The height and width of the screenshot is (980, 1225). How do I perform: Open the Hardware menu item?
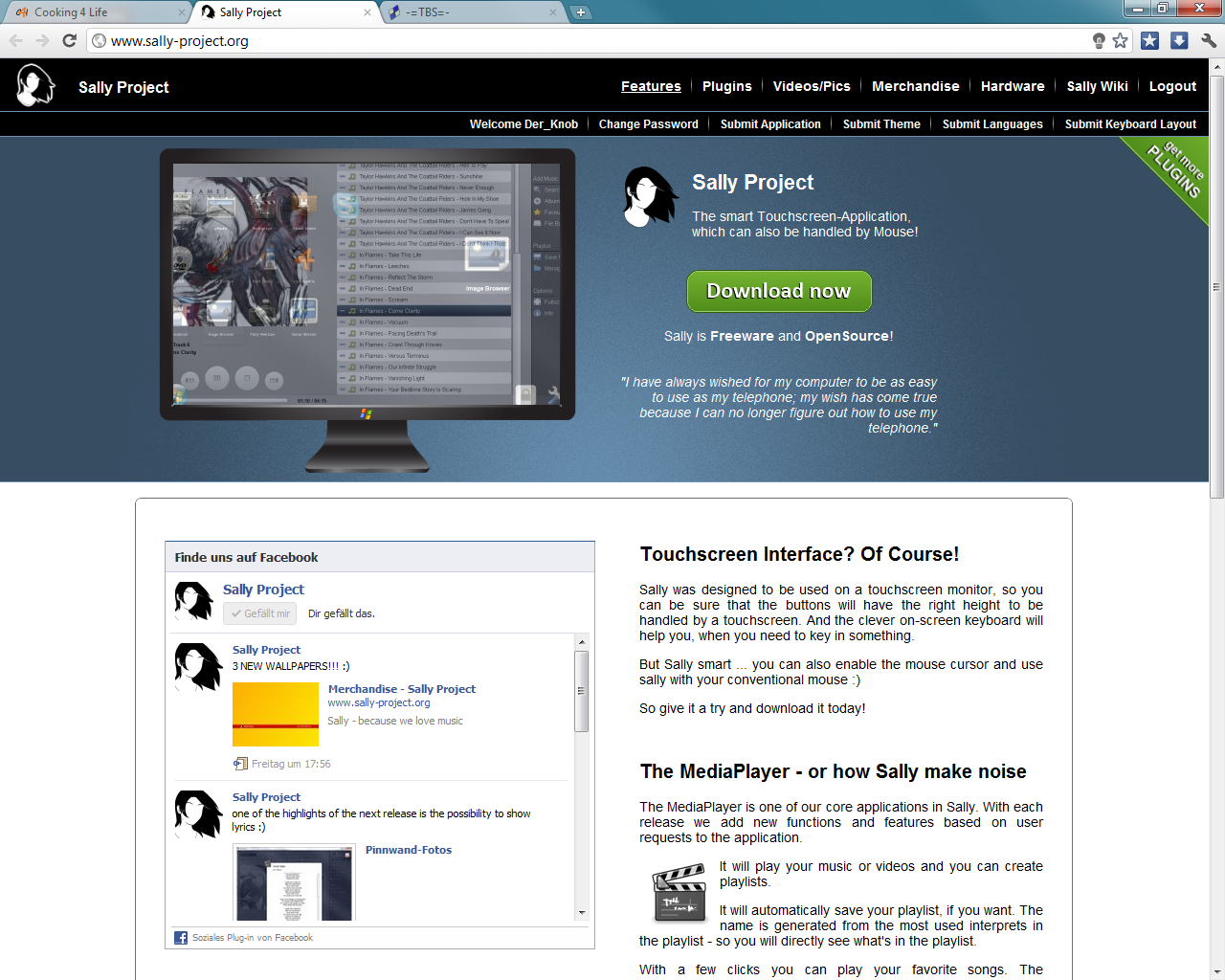pyautogui.click(x=1013, y=86)
